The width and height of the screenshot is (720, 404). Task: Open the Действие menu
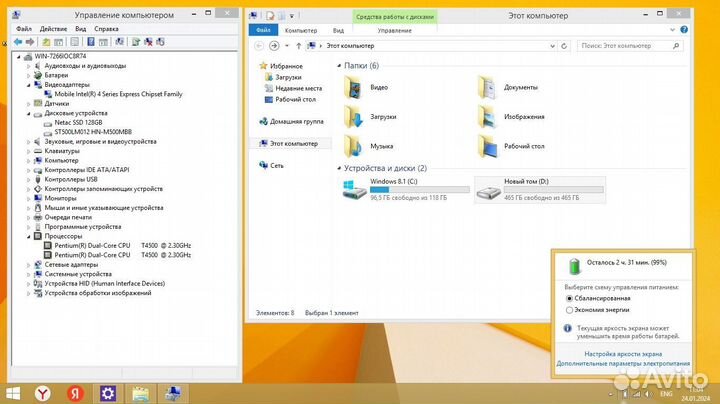click(x=53, y=28)
